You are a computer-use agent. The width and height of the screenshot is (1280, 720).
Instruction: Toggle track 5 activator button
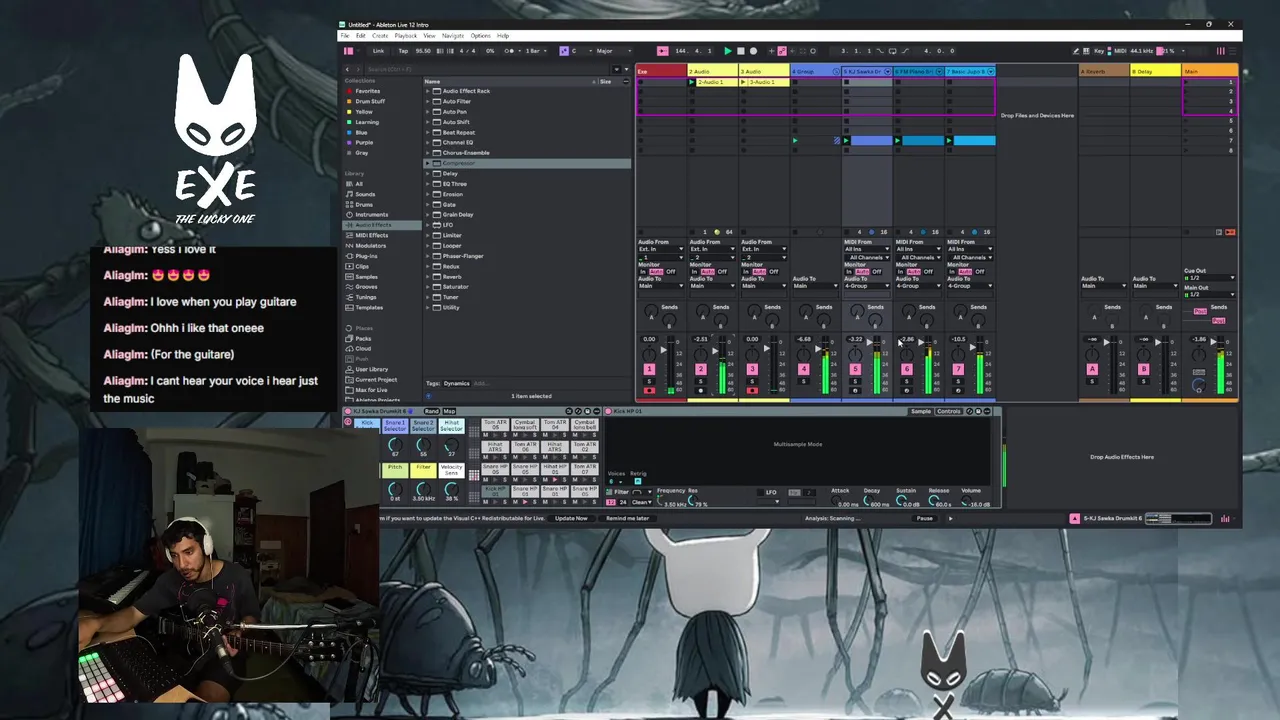coord(855,369)
